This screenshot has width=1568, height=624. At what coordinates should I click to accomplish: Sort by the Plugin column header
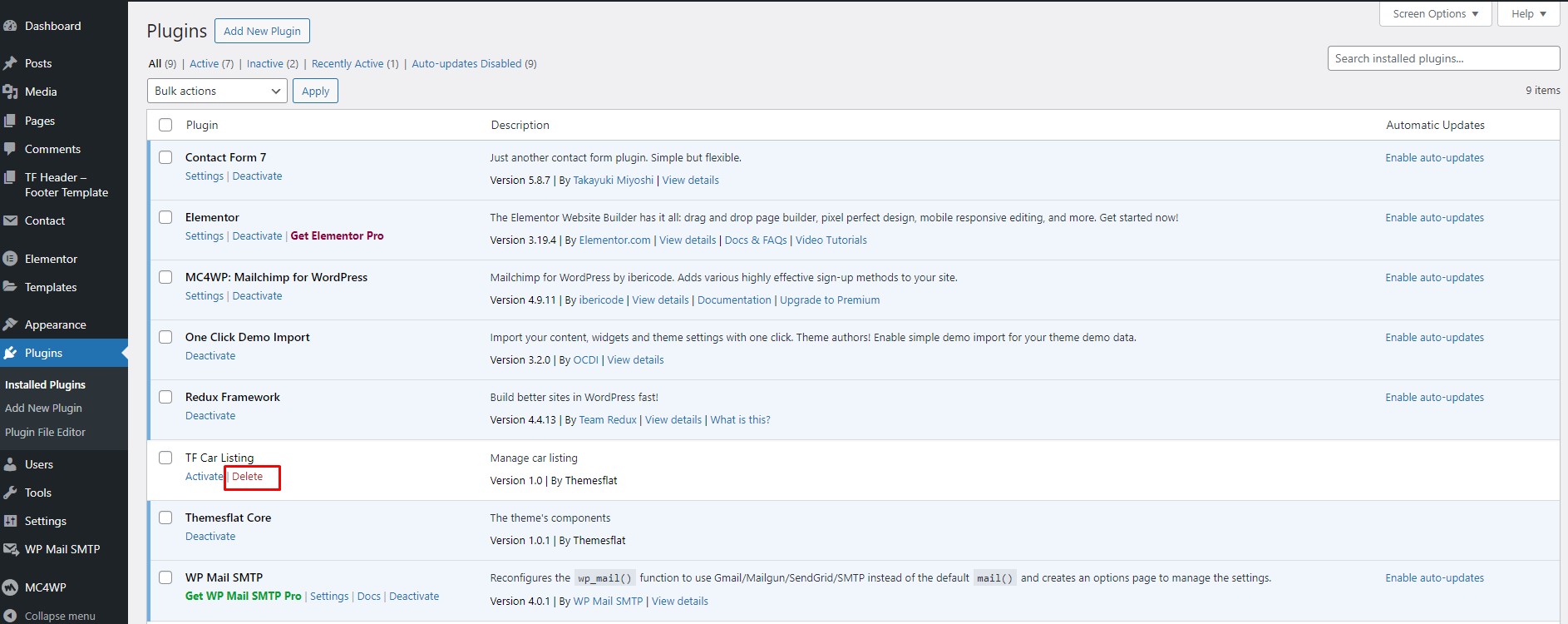(202, 125)
